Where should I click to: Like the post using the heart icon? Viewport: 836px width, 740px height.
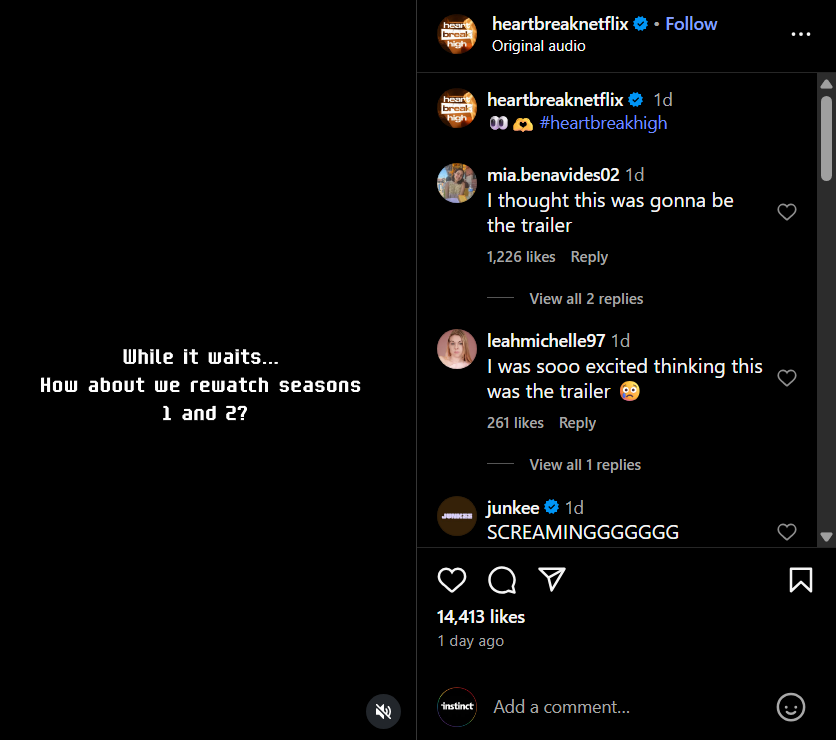452,580
